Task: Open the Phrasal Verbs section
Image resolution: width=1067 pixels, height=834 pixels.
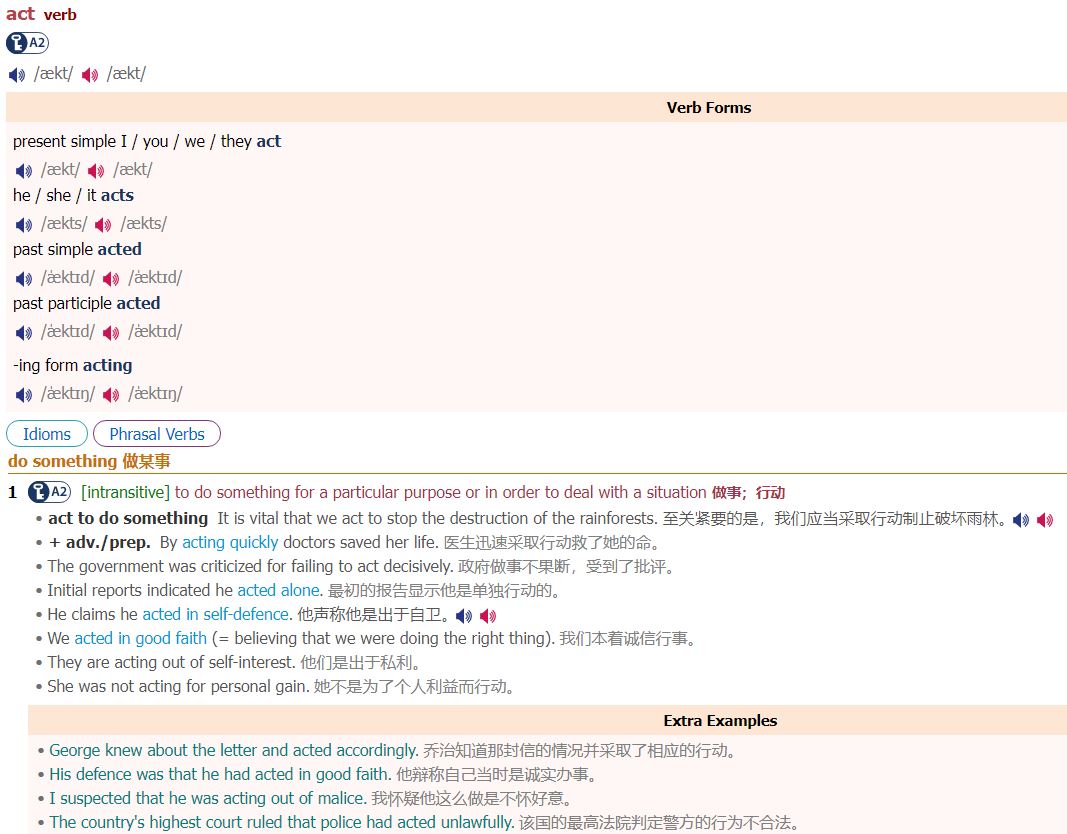Action: coord(157,434)
